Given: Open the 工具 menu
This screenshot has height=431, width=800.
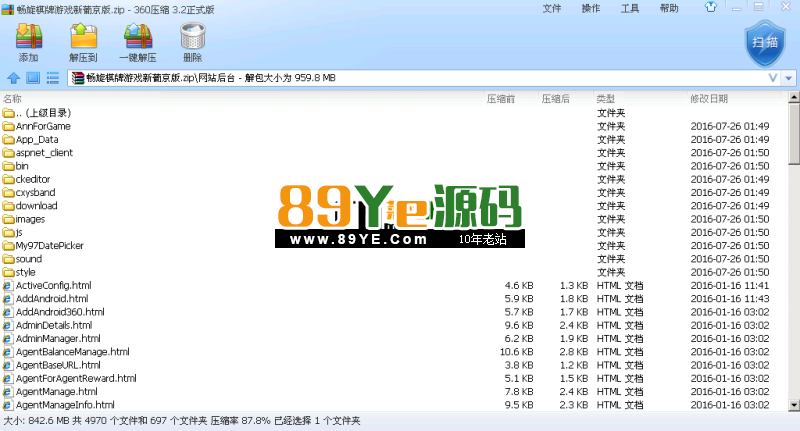Looking at the screenshot, I should click(630, 8).
